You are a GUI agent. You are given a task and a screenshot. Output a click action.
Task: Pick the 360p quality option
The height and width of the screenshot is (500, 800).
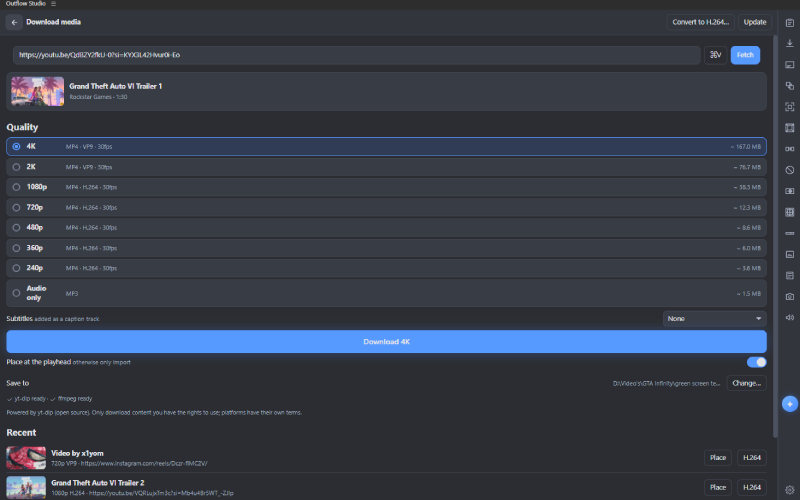(386, 248)
